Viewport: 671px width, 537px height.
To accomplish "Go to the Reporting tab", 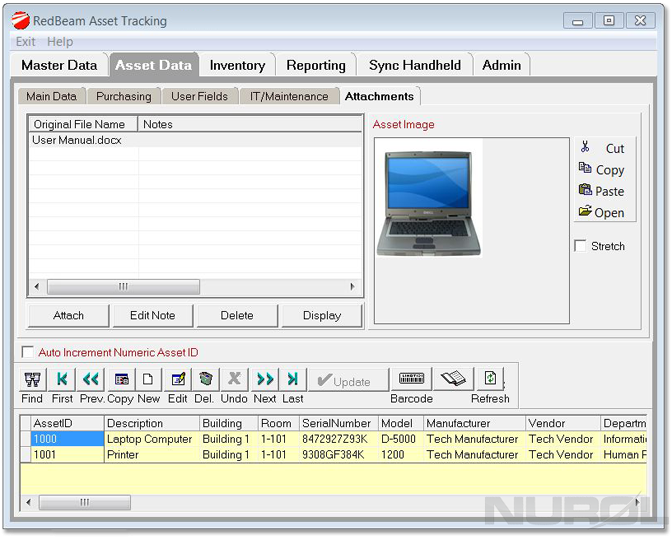I will tap(316, 65).
